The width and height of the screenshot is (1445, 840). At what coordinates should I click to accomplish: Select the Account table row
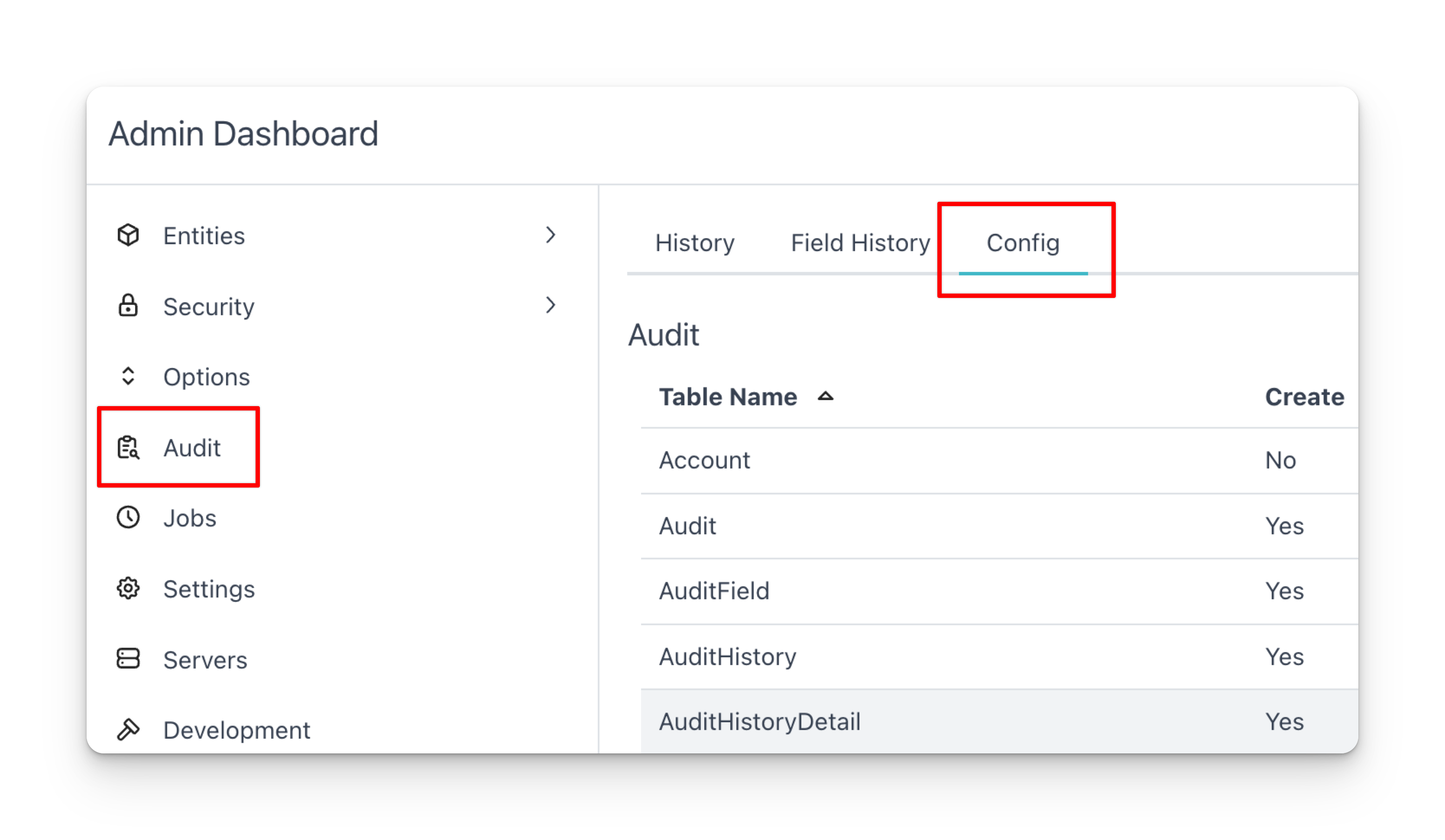click(x=999, y=460)
